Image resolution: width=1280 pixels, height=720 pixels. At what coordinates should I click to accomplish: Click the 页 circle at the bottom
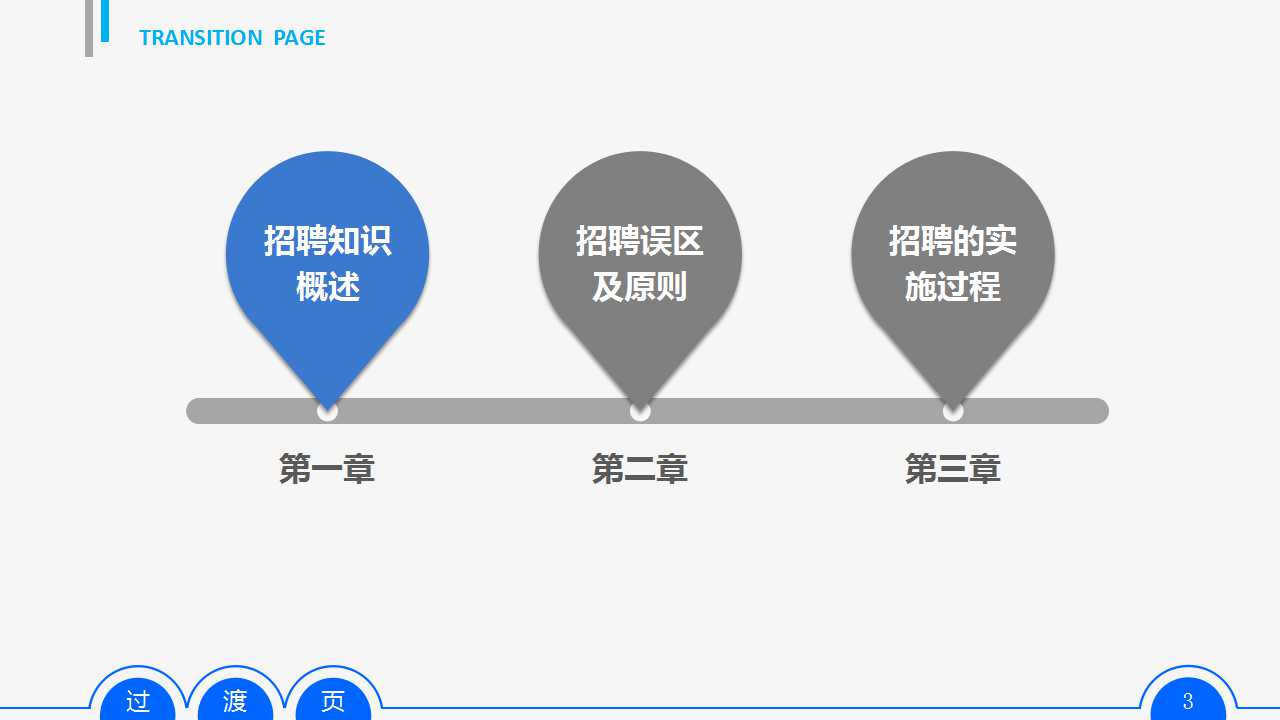click(x=333, y=700)
